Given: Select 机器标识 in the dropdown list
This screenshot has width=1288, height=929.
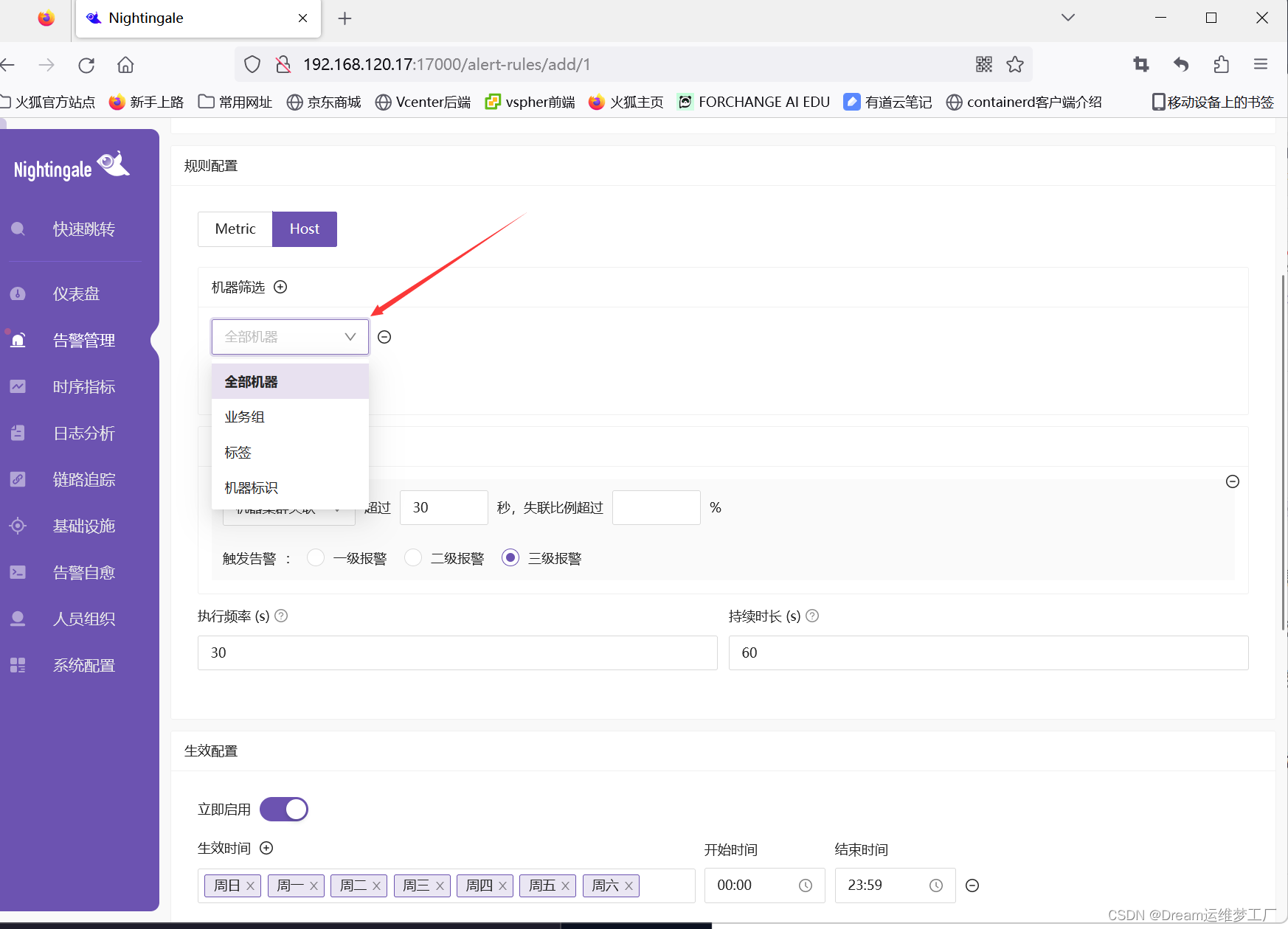Looking at the screenshot, I should tap(290, 488).
